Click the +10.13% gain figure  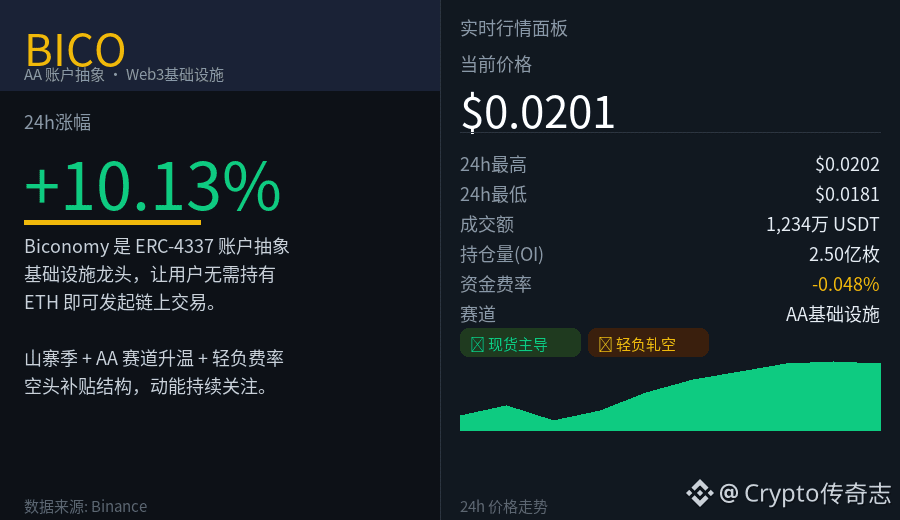click(152, 185)
